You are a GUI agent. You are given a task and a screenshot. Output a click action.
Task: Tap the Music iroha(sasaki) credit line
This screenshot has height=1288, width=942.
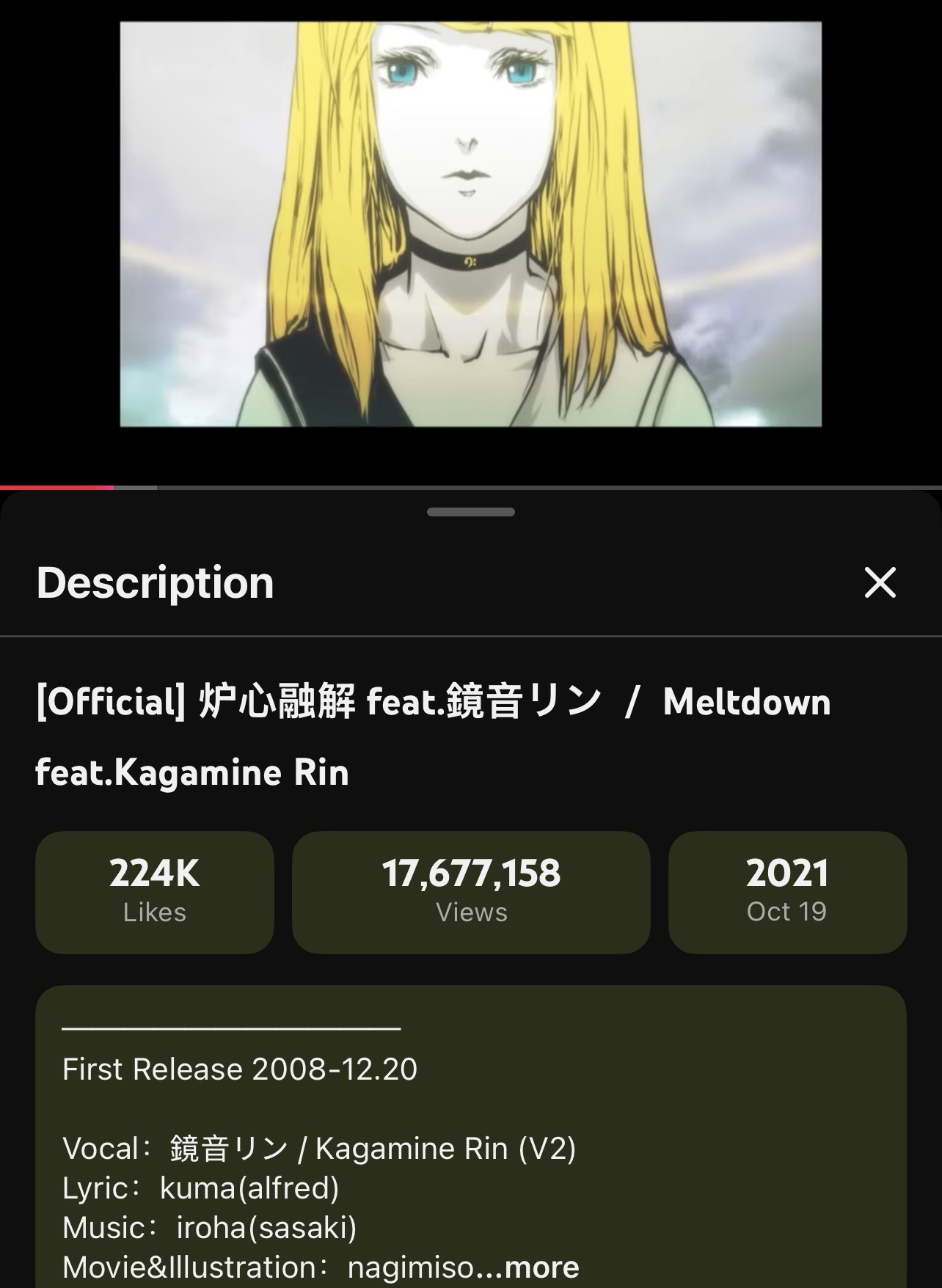(x=210, y=1227)
